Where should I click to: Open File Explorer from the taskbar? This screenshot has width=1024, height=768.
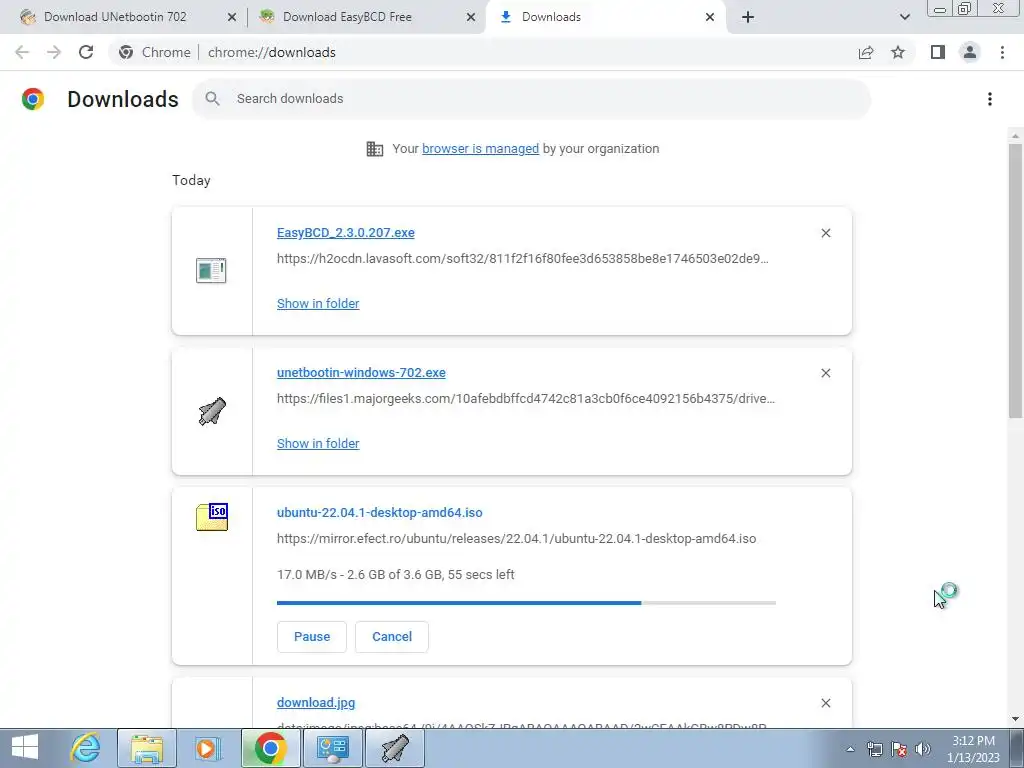(147, 748)
